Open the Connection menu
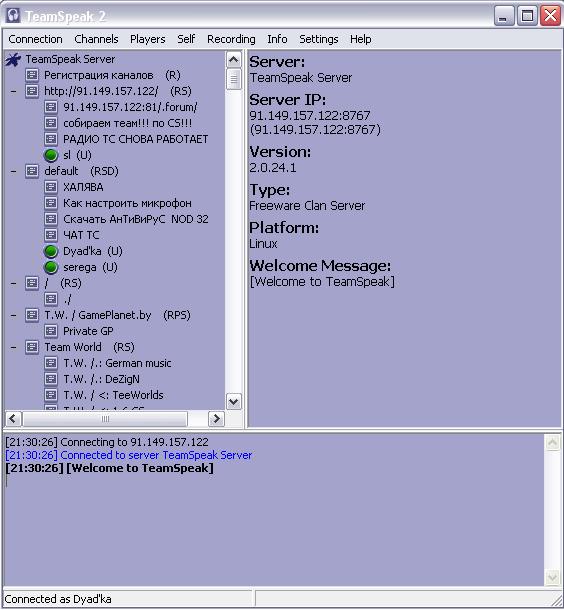Screen dimensions: 564x610 click(35, 39)
